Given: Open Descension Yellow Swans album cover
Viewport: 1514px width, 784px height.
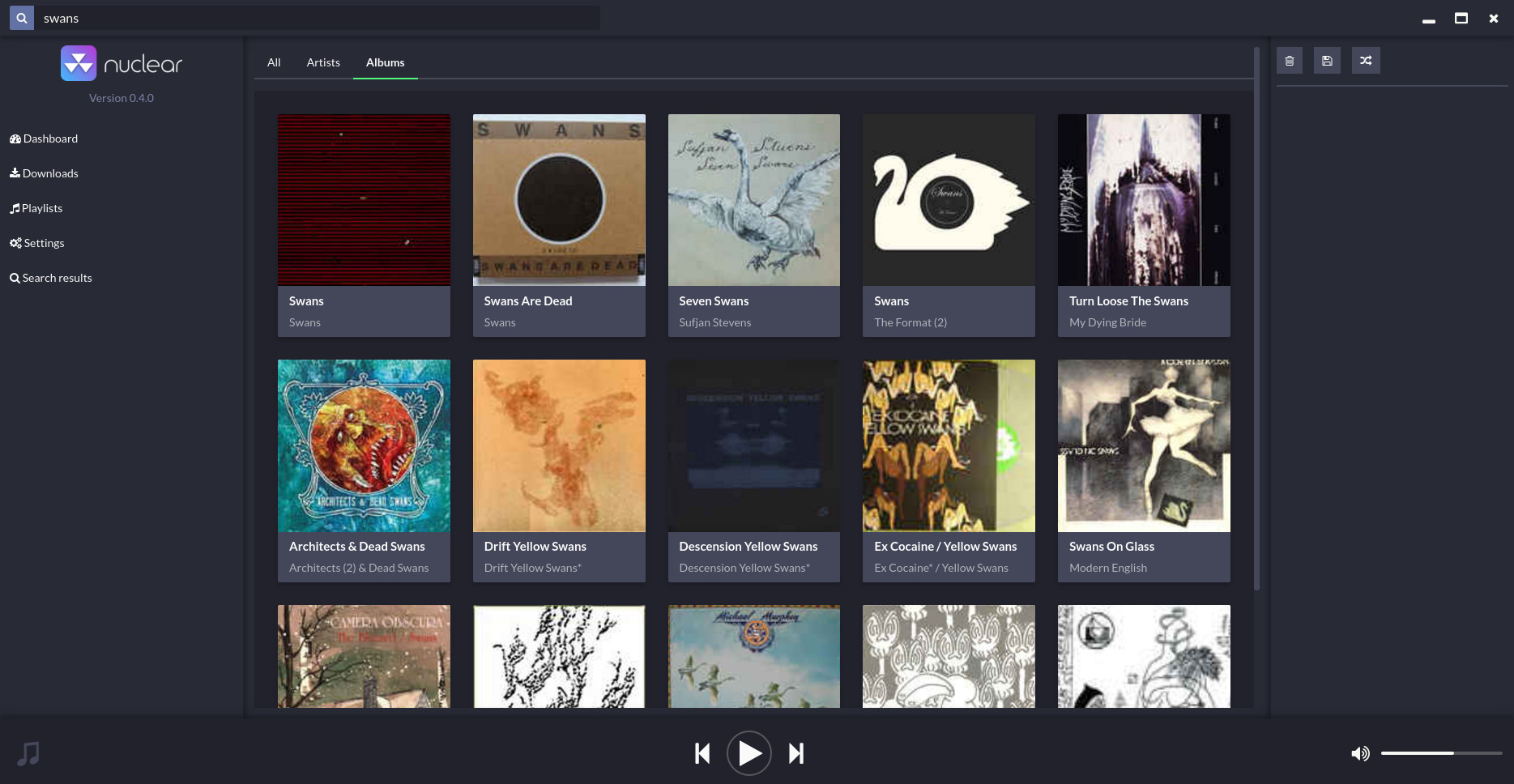Looking at the screenshot, I should (x=754, y=445).
